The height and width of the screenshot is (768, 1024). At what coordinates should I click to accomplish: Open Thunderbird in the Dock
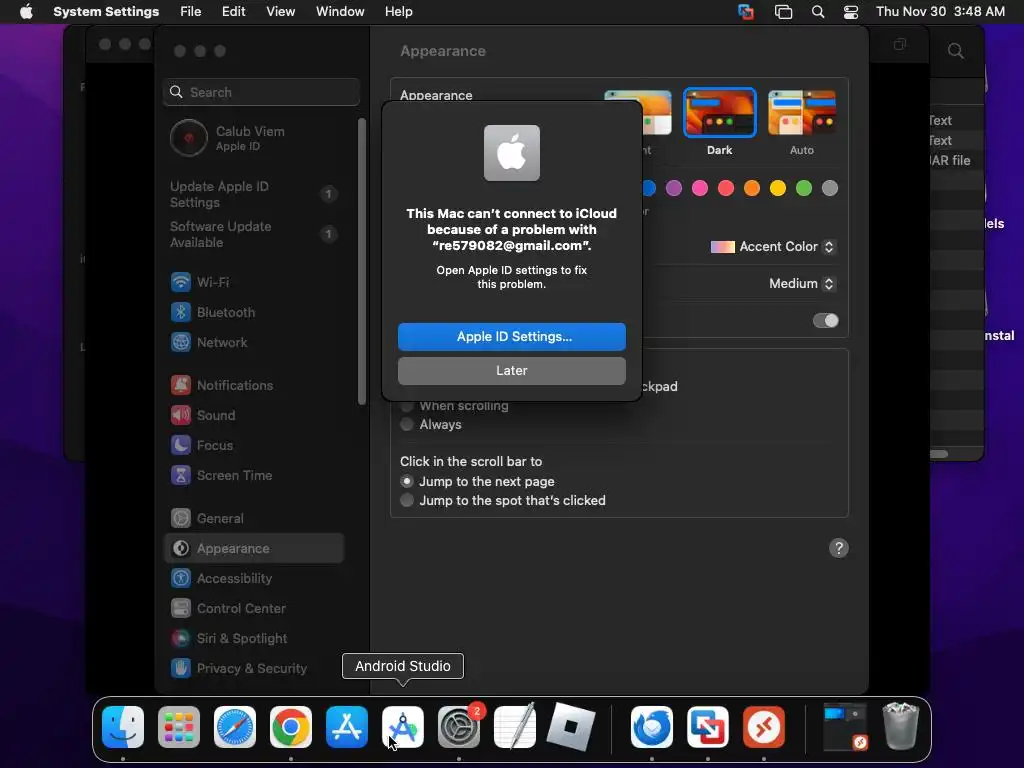tap(652, 727)
